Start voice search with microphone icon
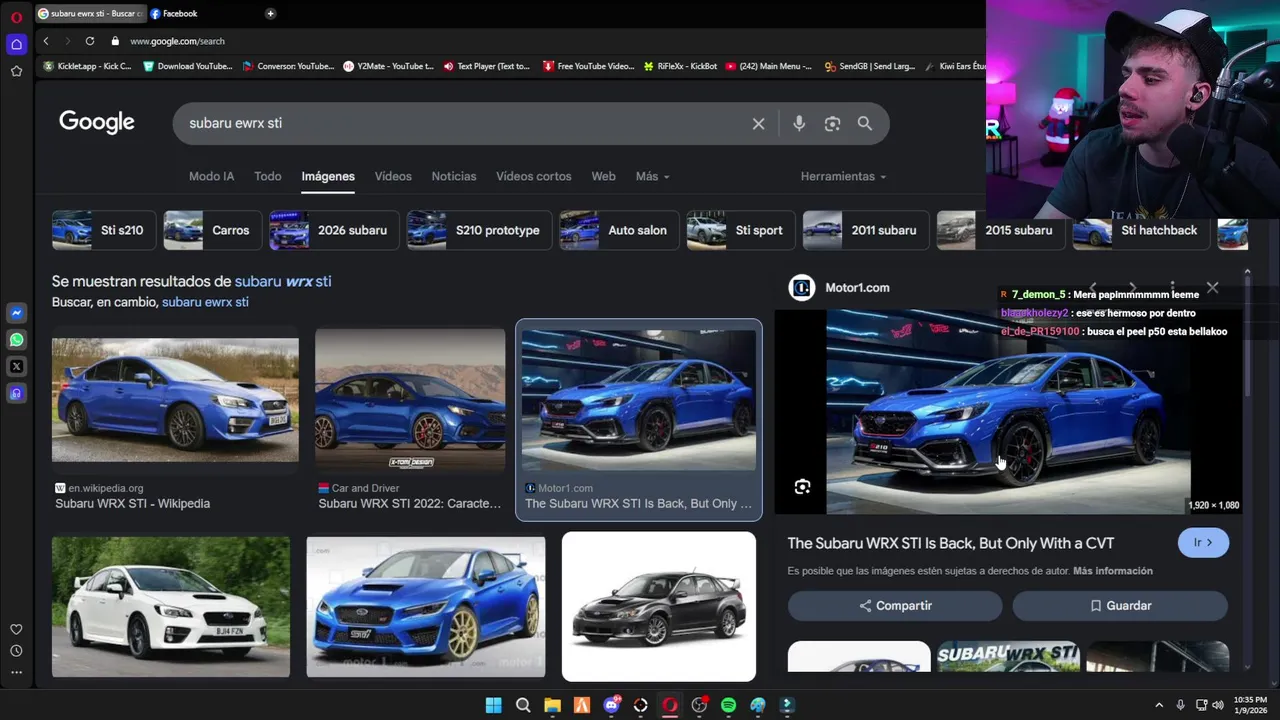 799,124
